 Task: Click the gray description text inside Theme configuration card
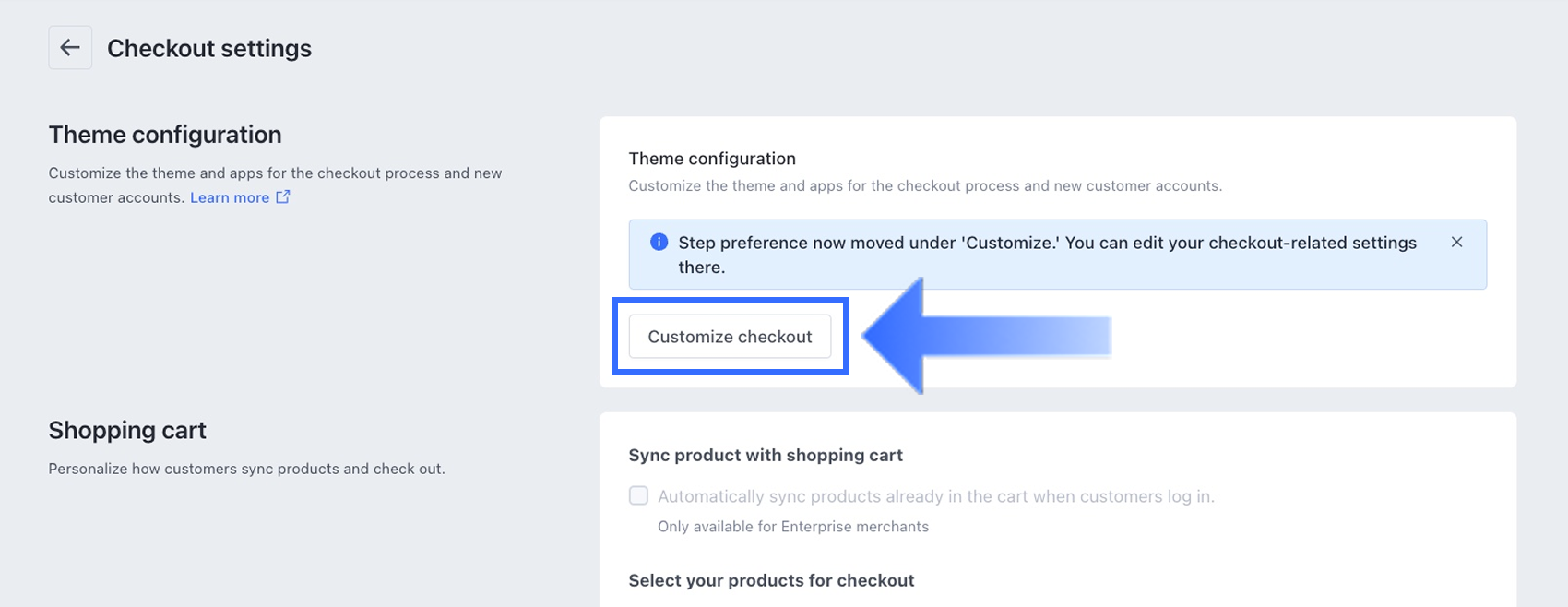click(925, 186)
